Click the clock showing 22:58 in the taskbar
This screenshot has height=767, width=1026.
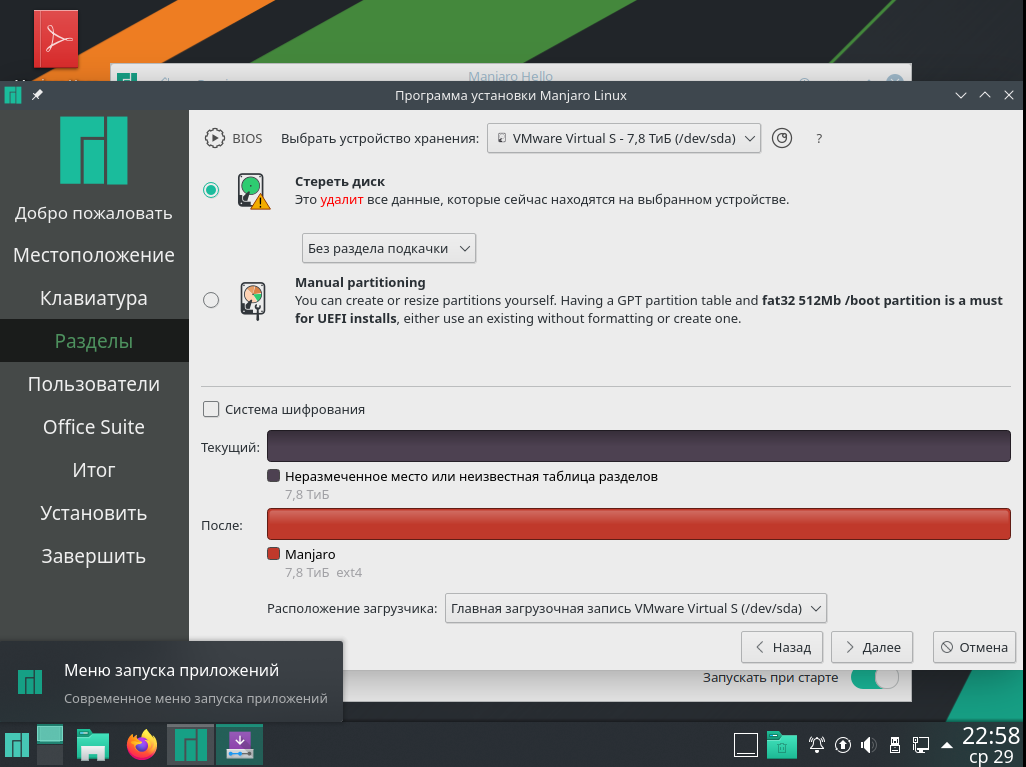pos(991,736)
